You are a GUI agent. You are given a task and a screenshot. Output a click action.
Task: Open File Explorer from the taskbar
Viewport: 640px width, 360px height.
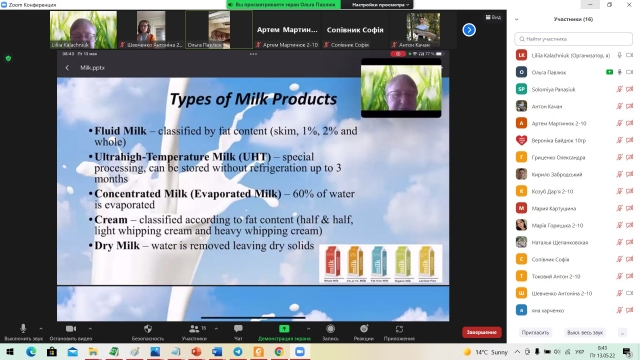click(x=93, y=351)
